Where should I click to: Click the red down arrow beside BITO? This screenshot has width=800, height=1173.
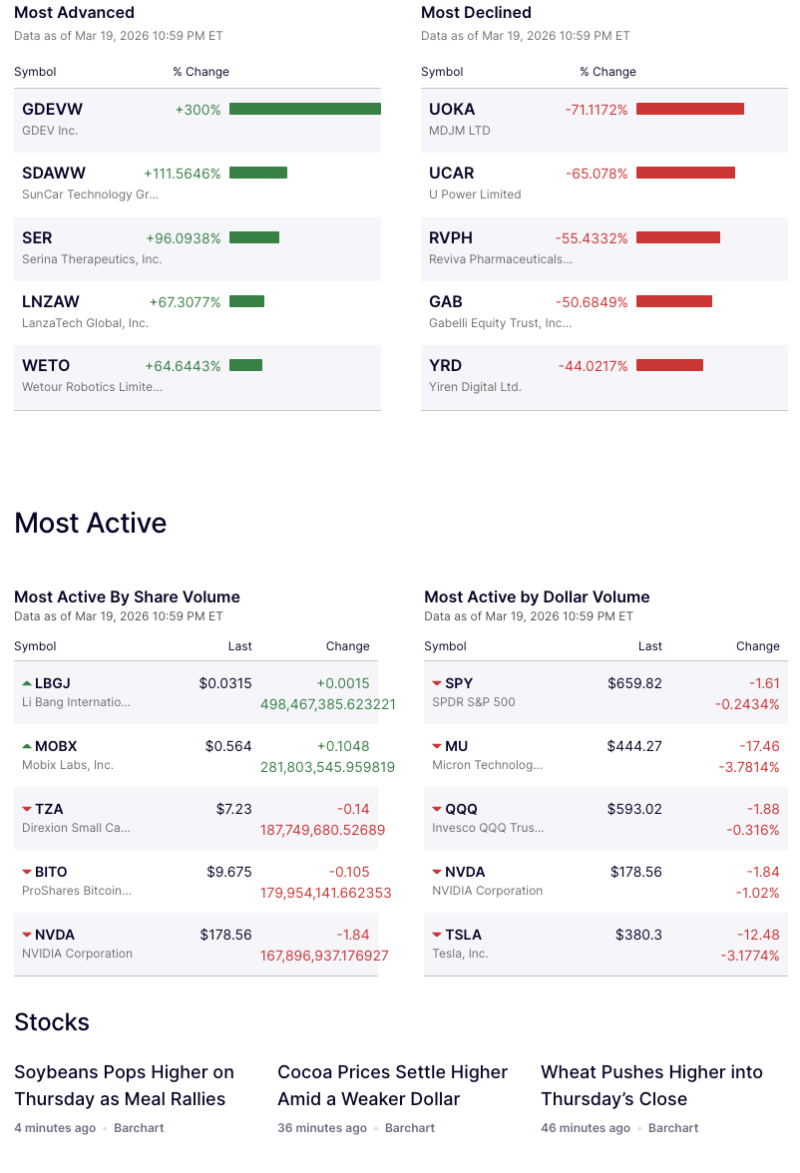27,872
